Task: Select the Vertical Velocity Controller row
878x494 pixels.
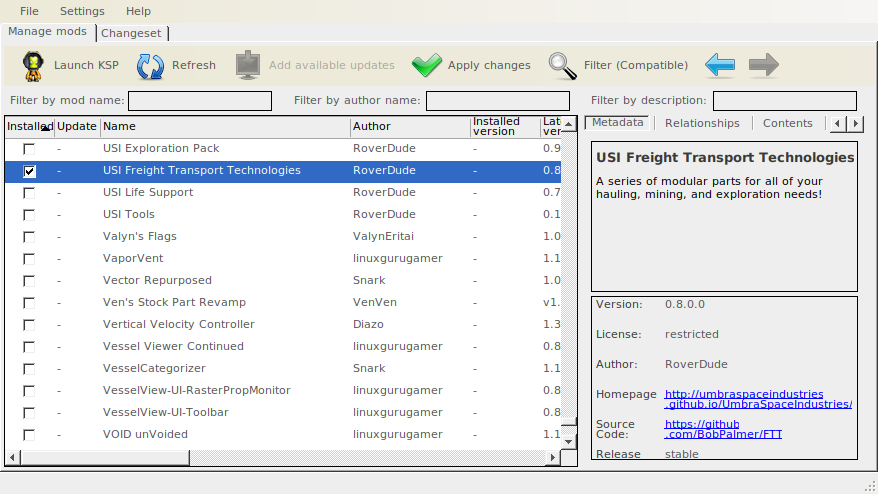Action: (x=283, y=324)
